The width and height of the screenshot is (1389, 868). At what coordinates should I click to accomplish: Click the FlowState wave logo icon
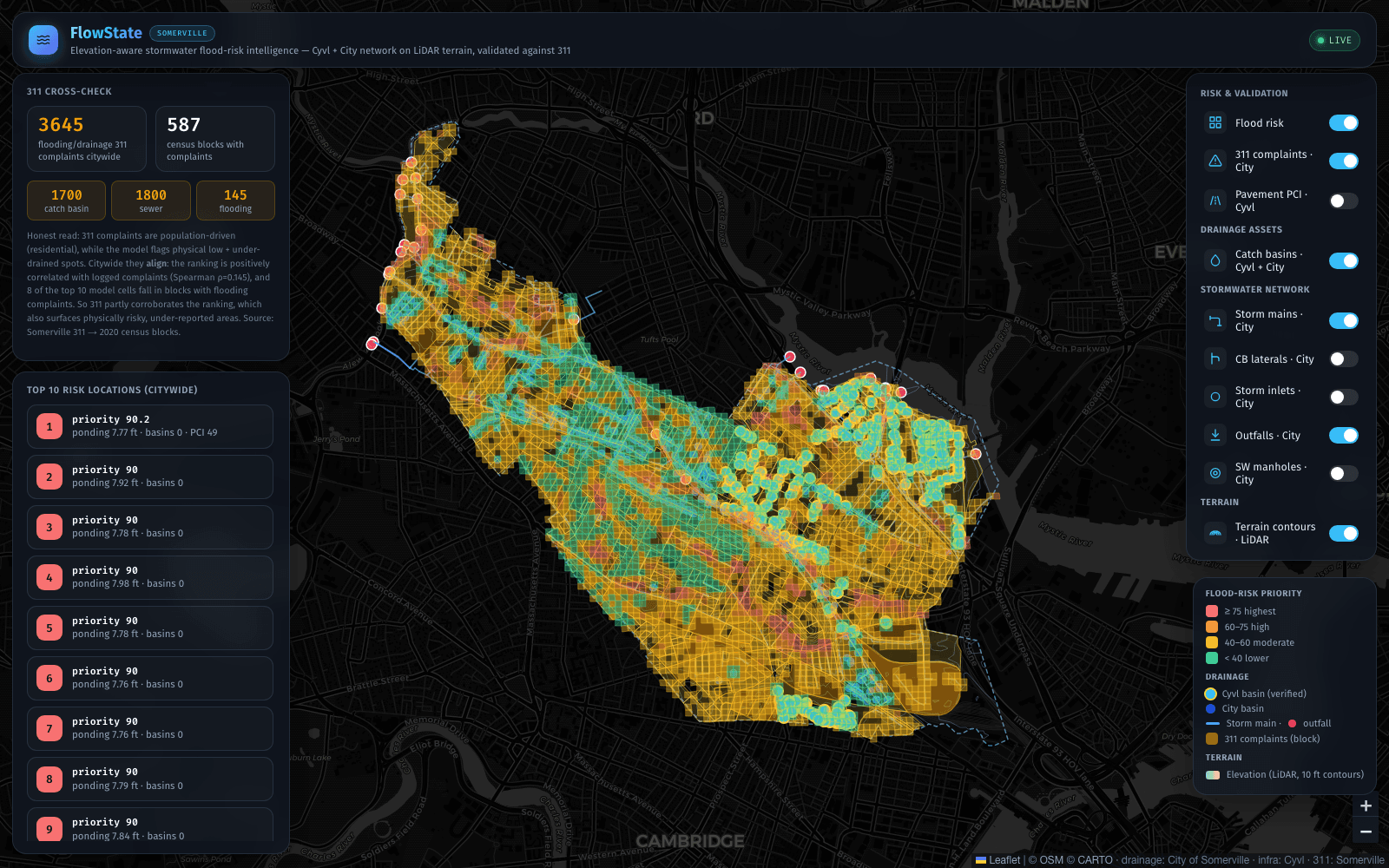click(x=43, y=40)
